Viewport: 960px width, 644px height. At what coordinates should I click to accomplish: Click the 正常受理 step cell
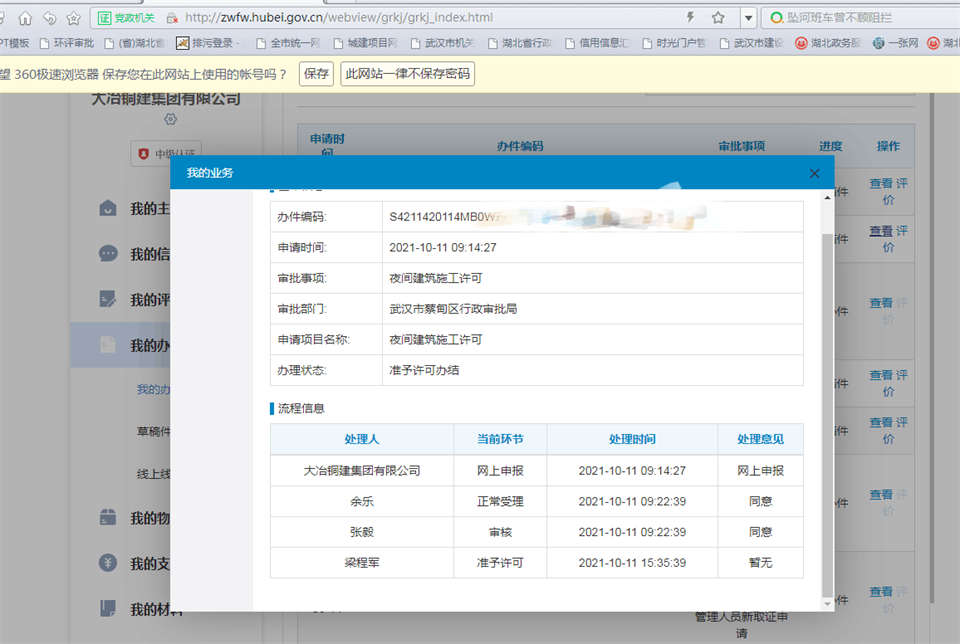(x=500, y=501)
